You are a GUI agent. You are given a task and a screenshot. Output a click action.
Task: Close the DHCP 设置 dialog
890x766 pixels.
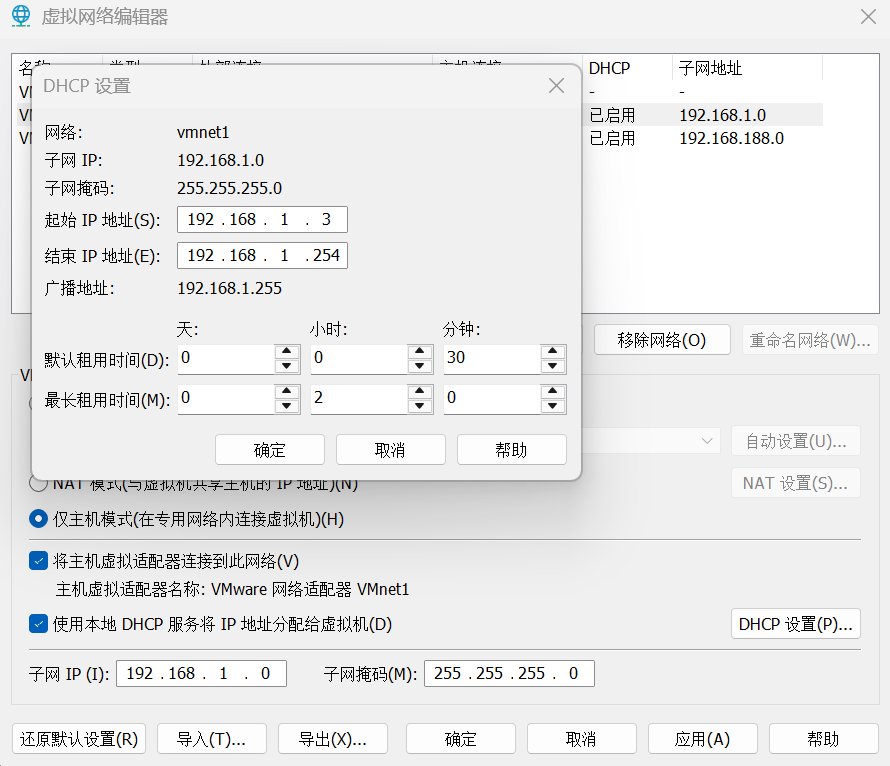click(x=557, y=86)
